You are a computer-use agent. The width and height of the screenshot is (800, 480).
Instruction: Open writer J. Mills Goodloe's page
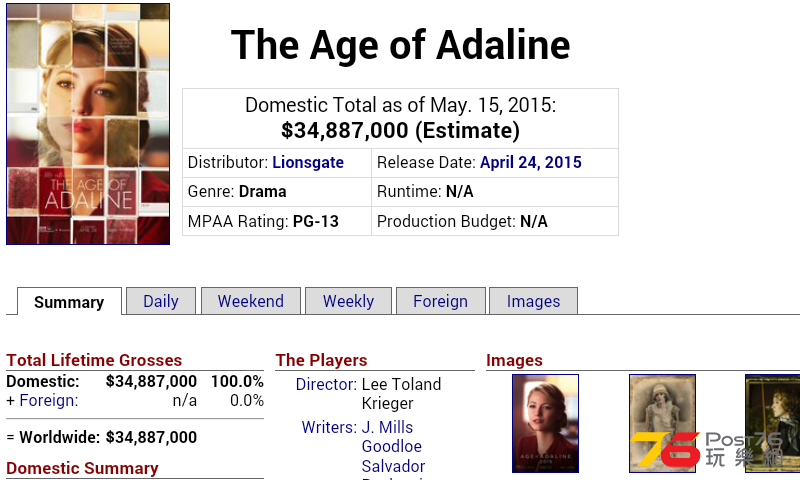391,437
